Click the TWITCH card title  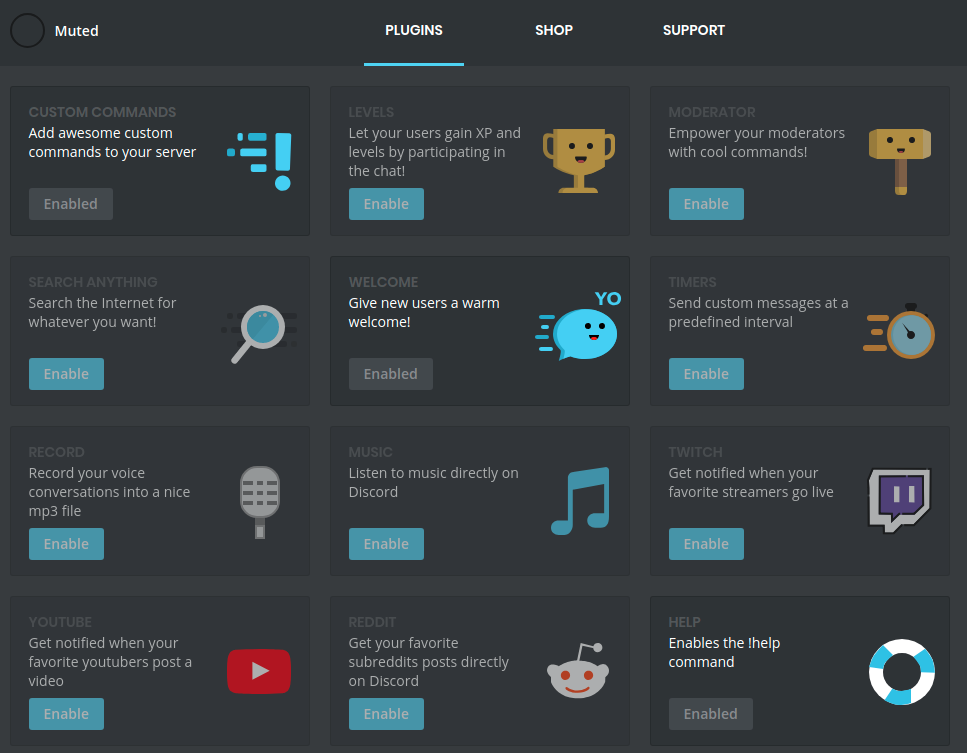pyautogui.click(x=696, y=452)
